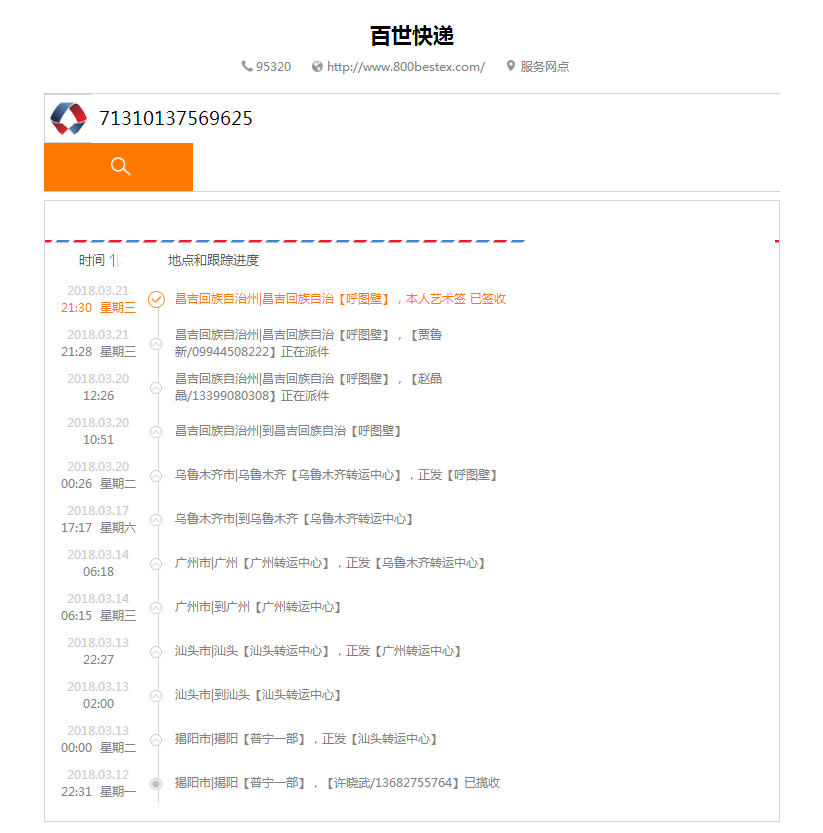This screenshot has height=833, width=823.
Task: Click the 地点和跟踪进度 column header
Action: pyautogui.click(x=214, y=260)
